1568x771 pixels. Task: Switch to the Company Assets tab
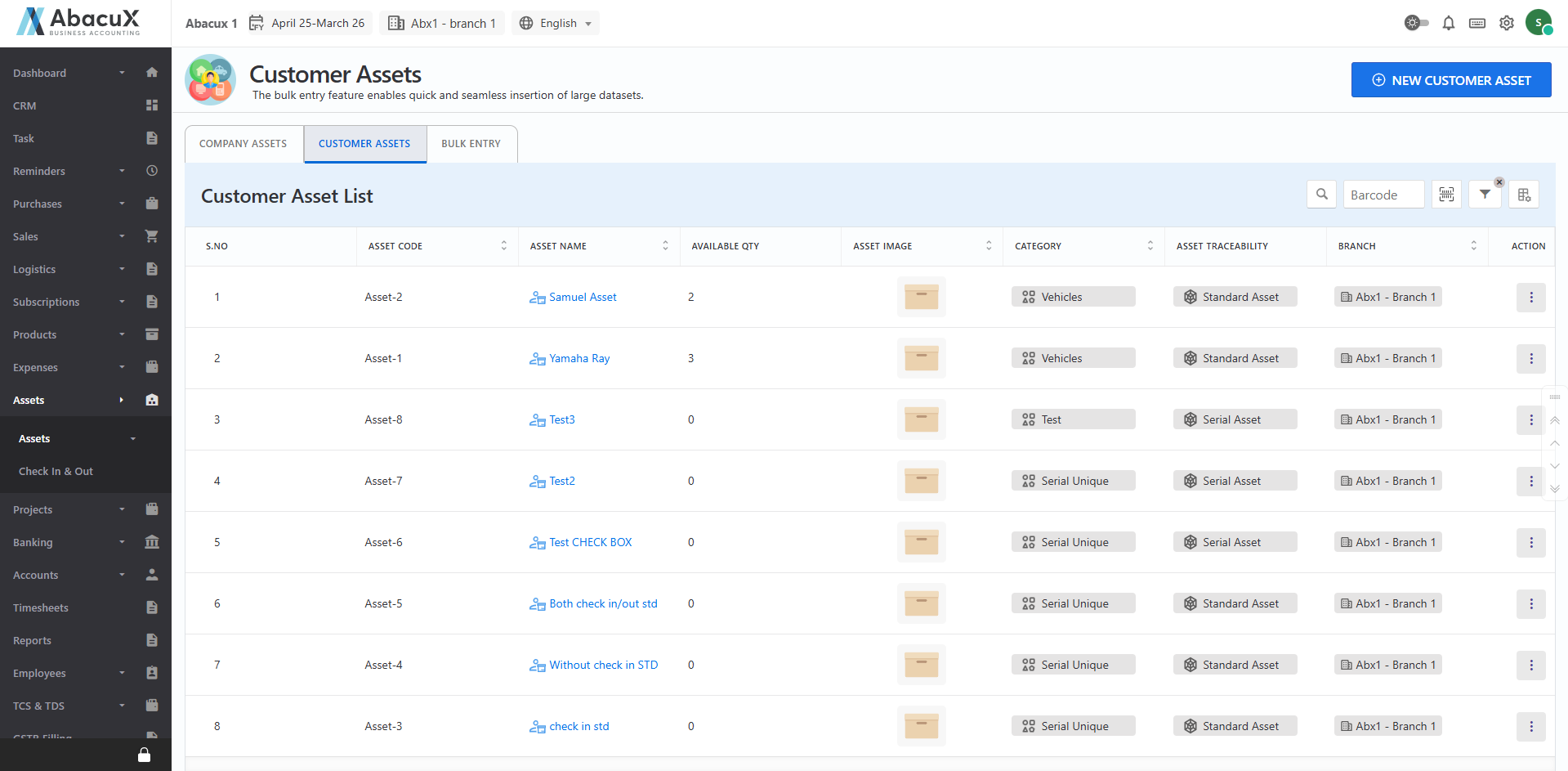243,144
